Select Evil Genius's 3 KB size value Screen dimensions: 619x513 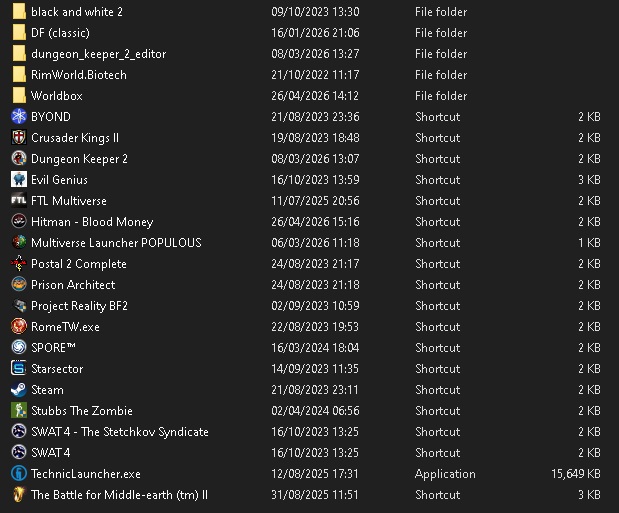(x=589, y=180)
